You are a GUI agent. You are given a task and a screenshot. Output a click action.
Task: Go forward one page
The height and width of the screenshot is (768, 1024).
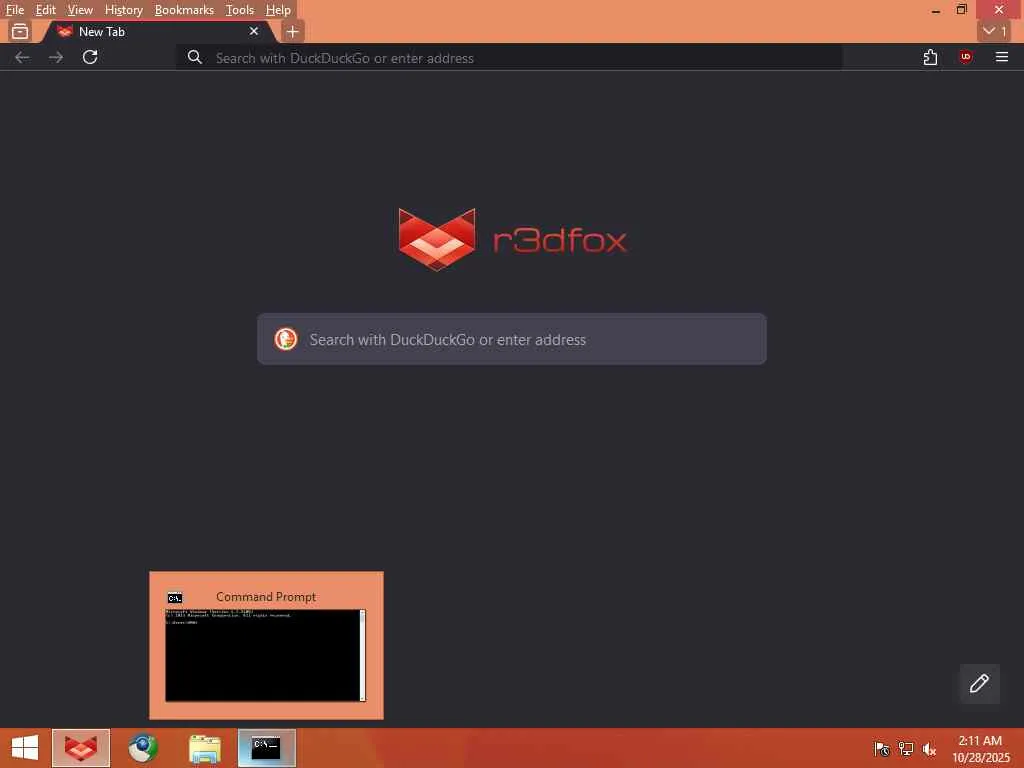point(56,57)
